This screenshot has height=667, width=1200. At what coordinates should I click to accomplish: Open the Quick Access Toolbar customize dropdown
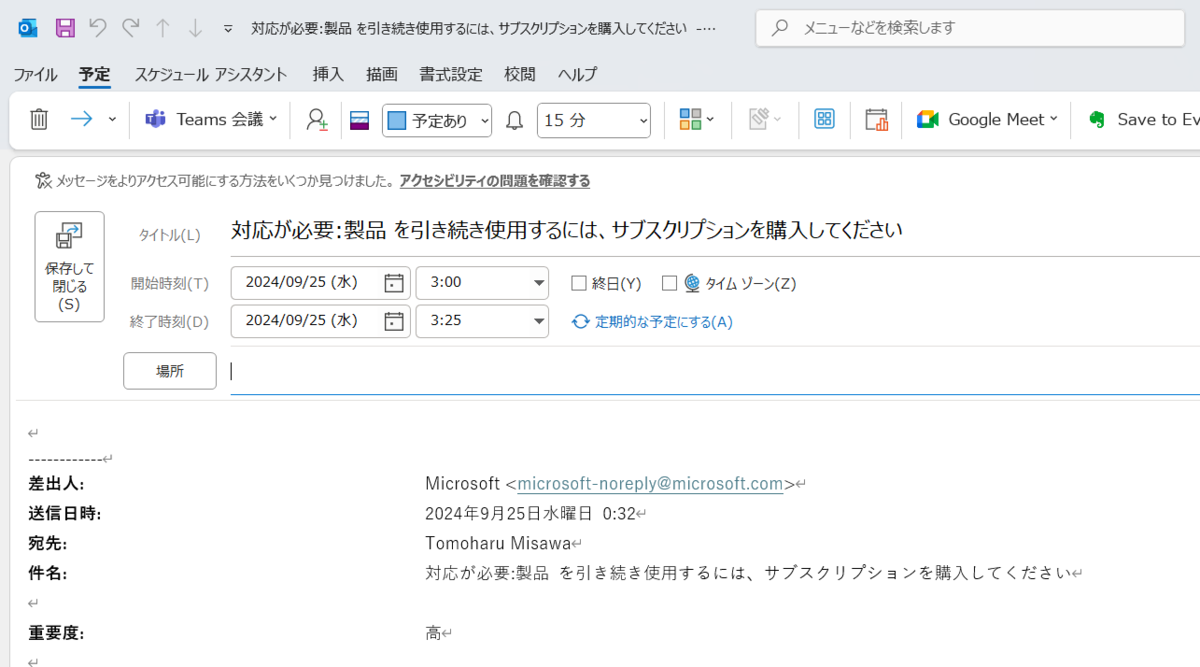pos(228,29)
